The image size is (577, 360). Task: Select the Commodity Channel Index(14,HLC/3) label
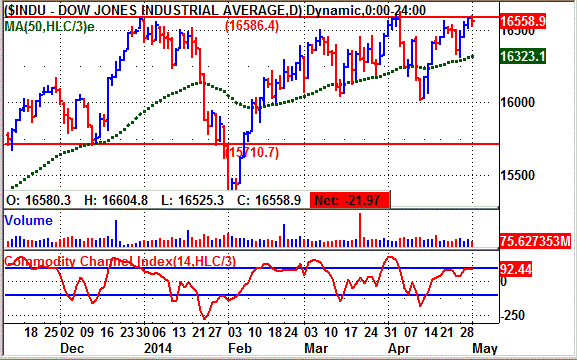(x=120, y=261)
